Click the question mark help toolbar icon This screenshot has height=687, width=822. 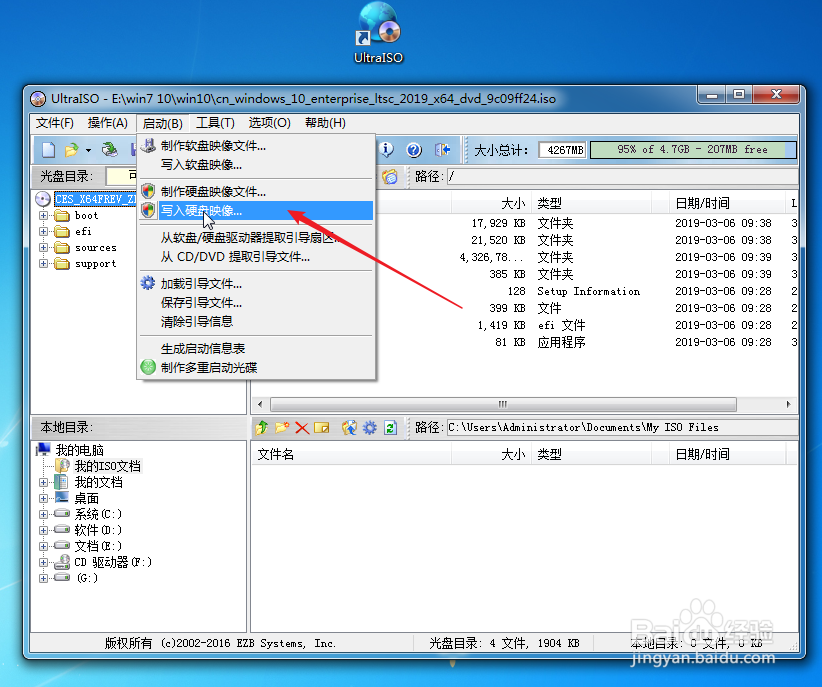tap(414, 150)
